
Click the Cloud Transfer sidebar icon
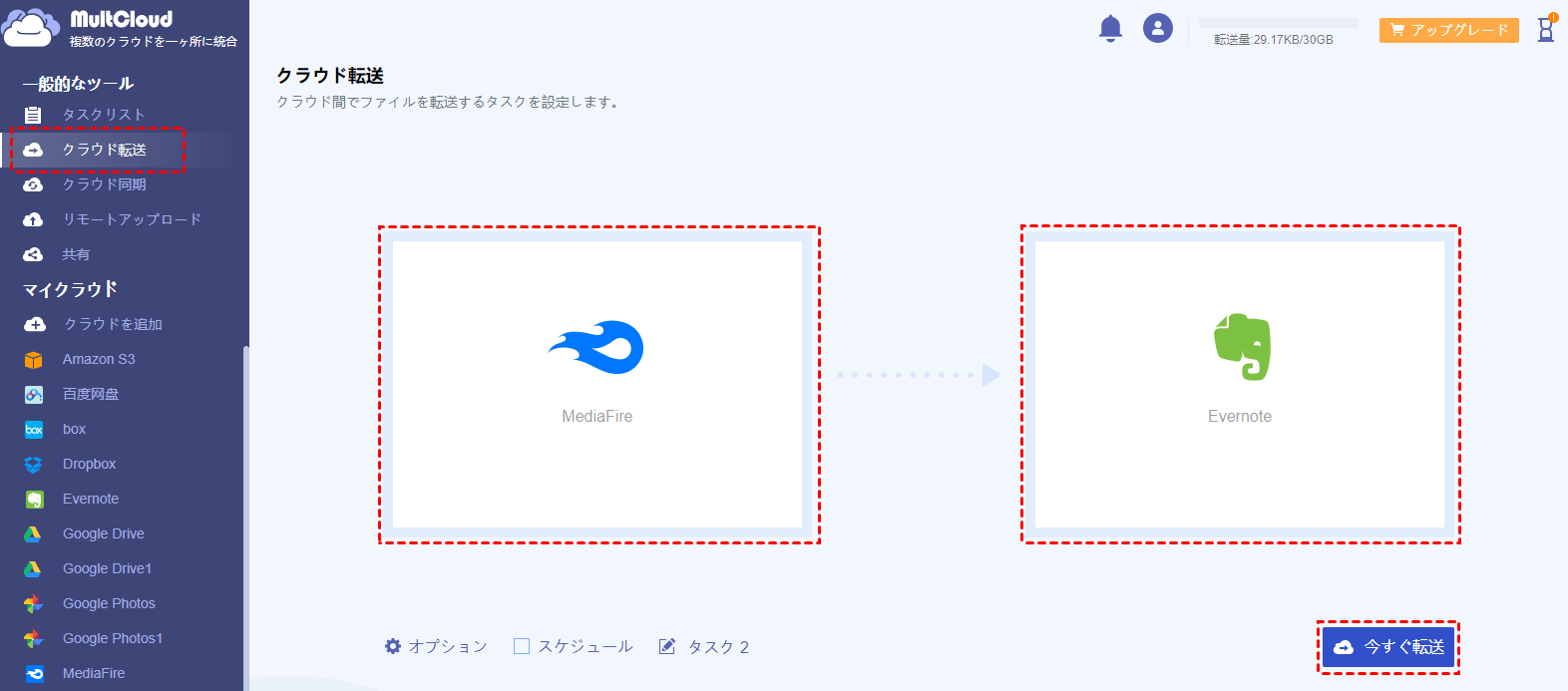tap(33, 150)
